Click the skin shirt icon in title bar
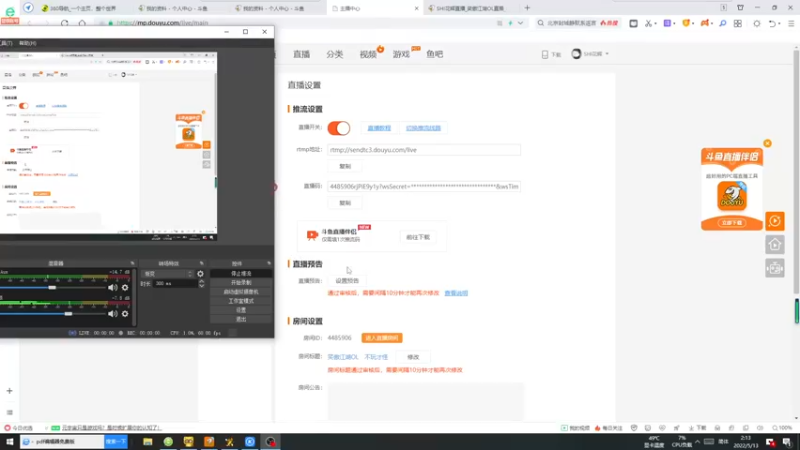Image resolution: width=800 pixels, height=450 pixels. click(740, 8)
